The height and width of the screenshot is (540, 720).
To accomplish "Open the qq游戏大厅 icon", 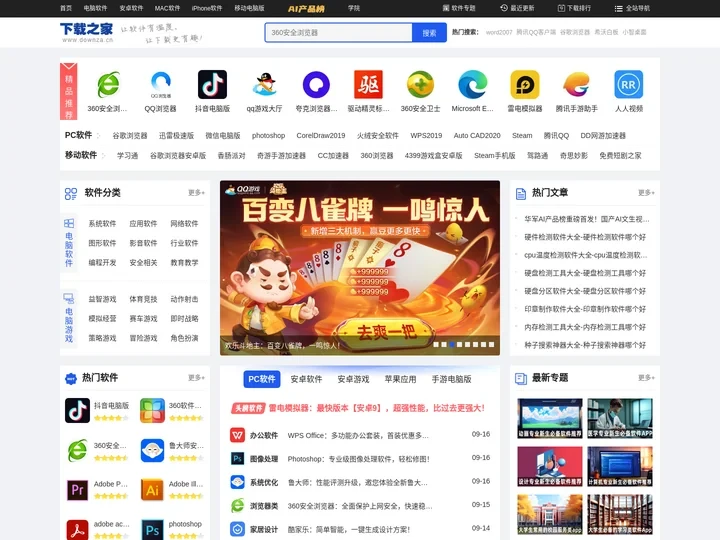I will click(x=264, y=85).
